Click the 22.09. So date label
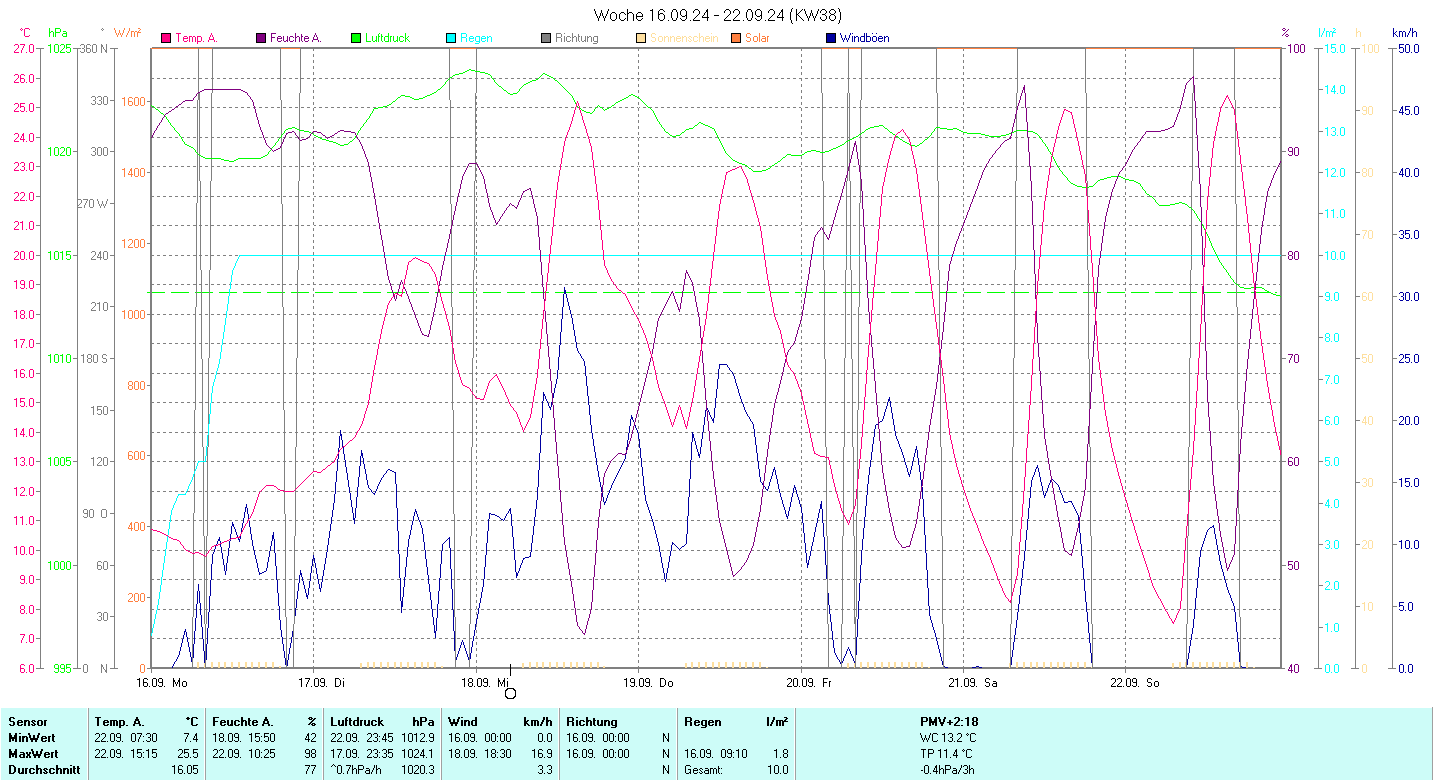 (1135, 683)
